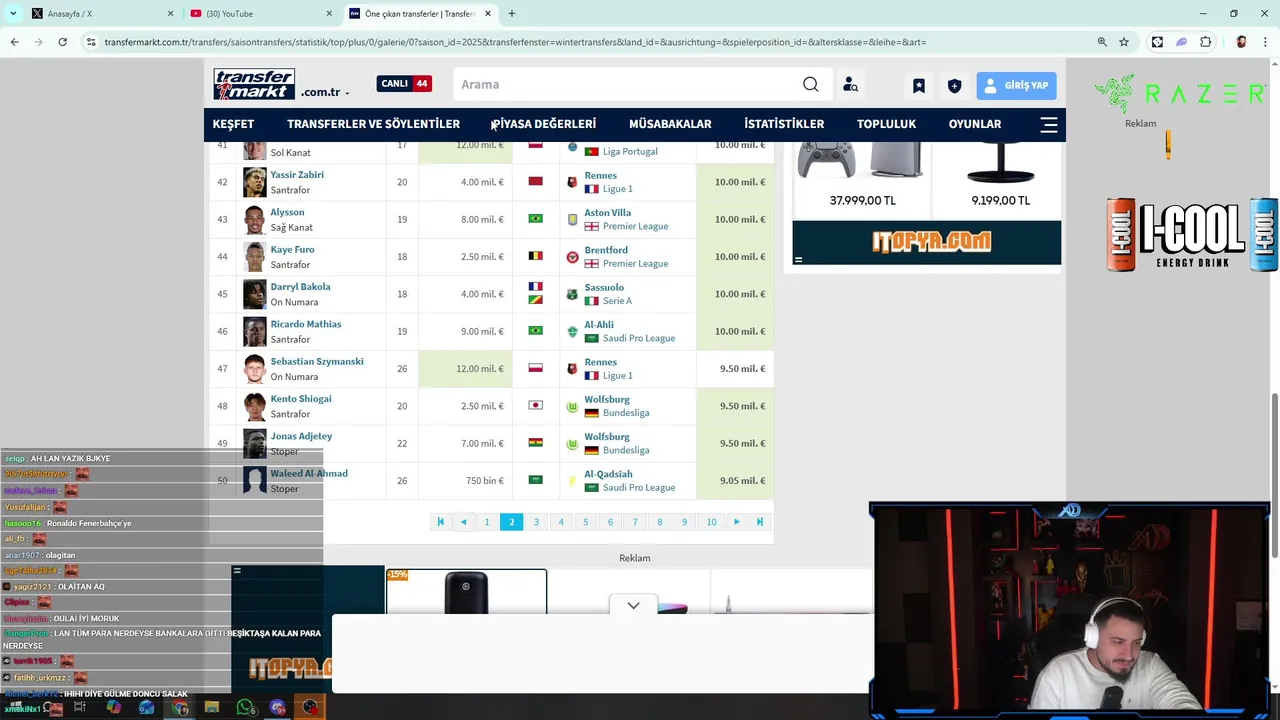Screen dimensions: 1280x720
Task: Go to next results page arrow
Action: 737,522
